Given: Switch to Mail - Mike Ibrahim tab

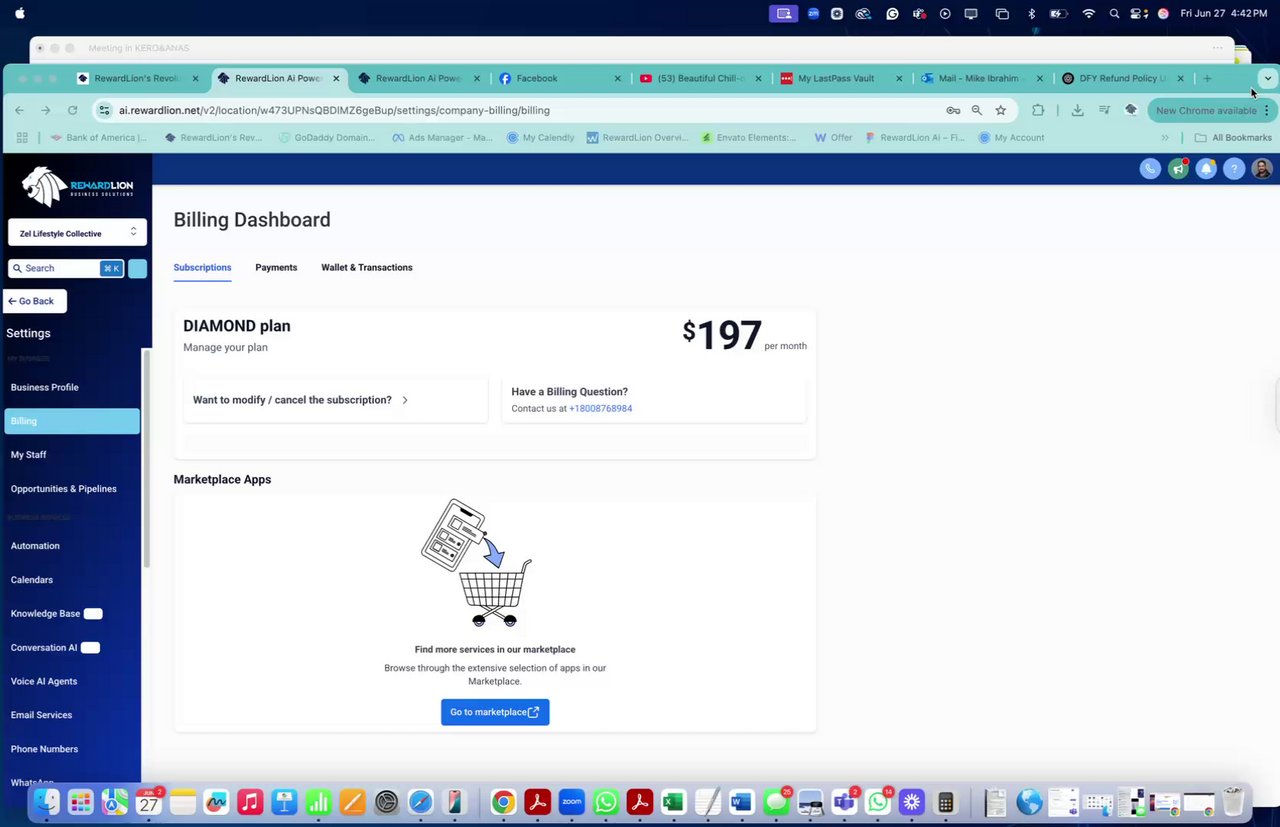Looking at the screenshot, I should (982, 78).
